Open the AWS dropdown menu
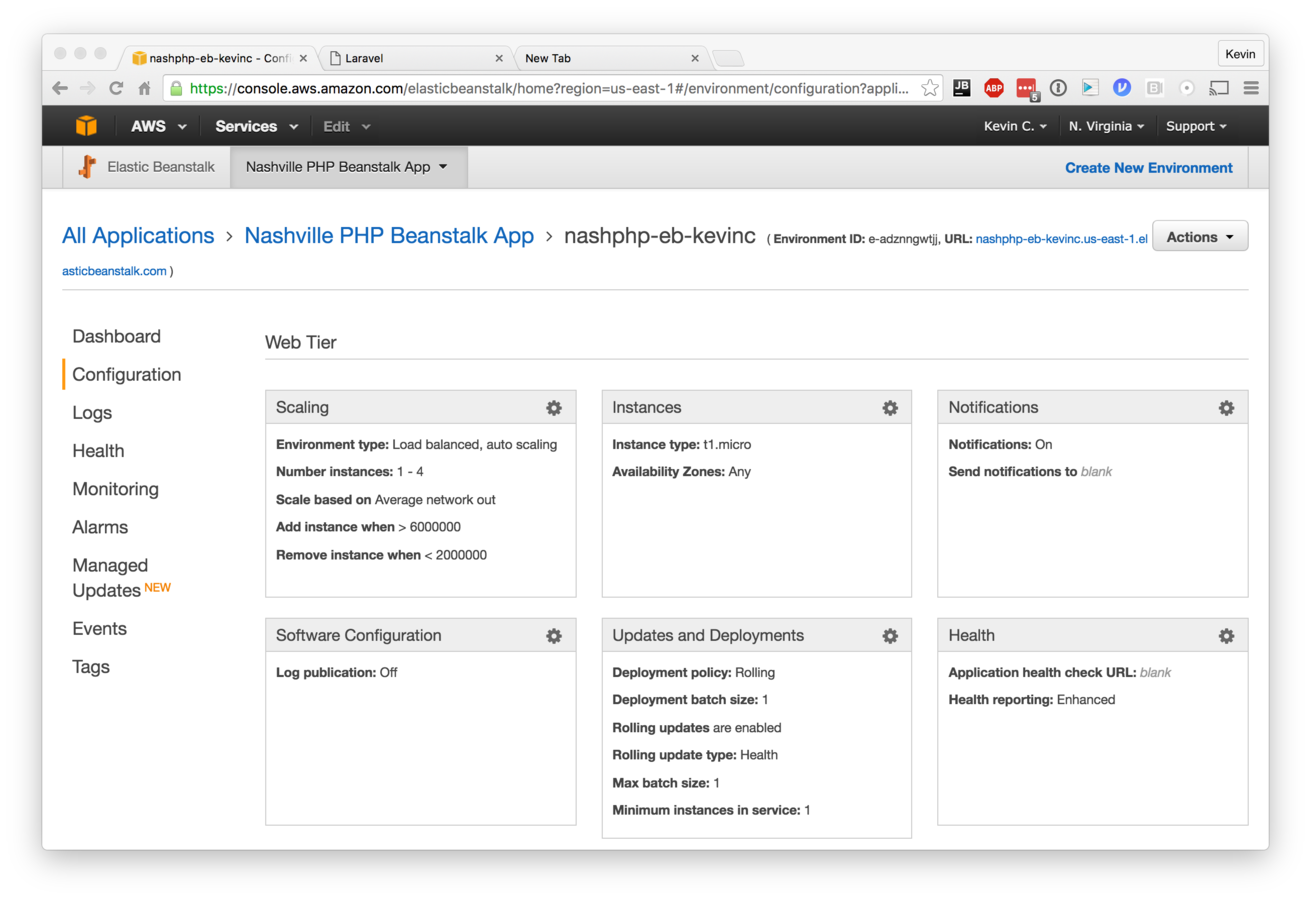 [159, 126]
